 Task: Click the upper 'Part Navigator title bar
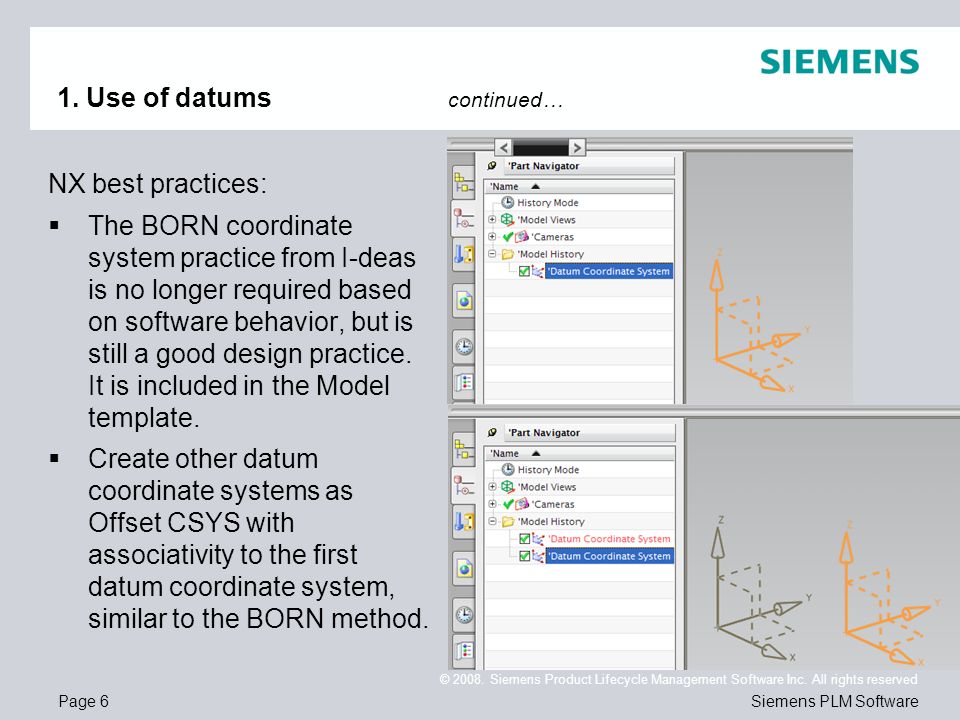coord(589,166)
